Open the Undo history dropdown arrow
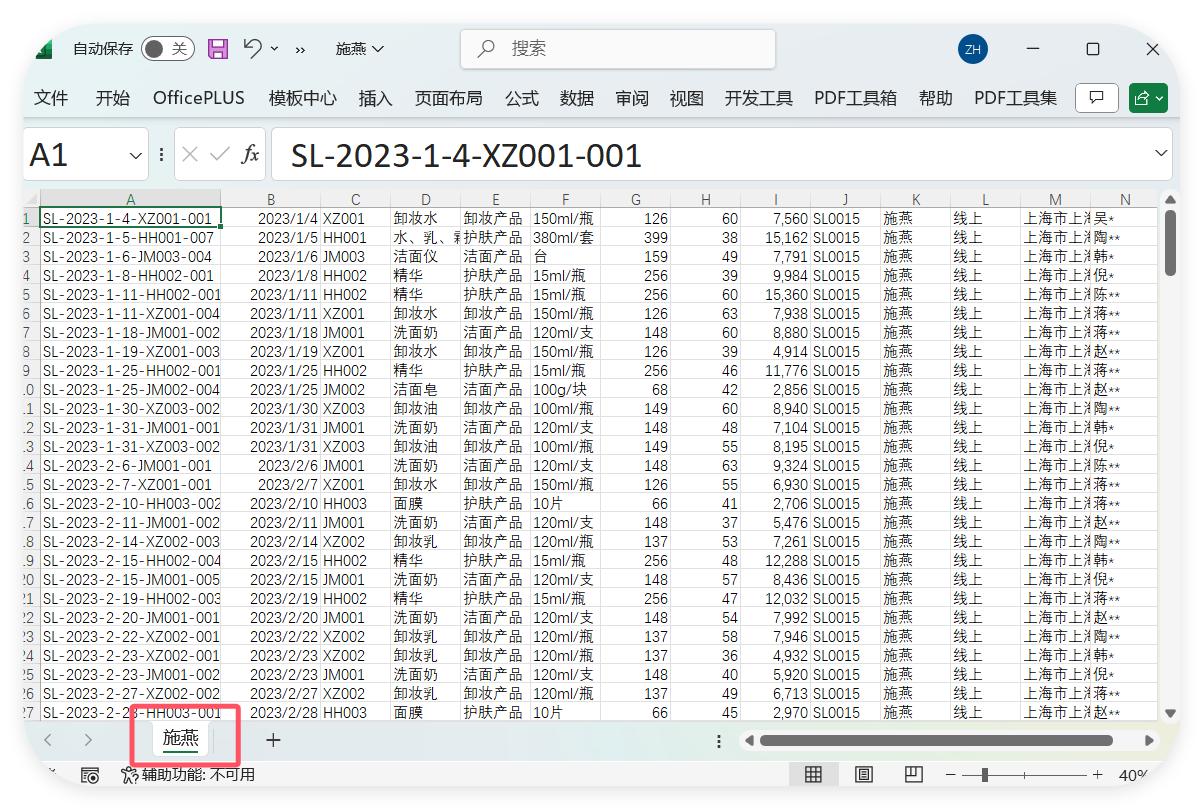Viewport: 1203px width, 809px height. [x=275, y=49]
